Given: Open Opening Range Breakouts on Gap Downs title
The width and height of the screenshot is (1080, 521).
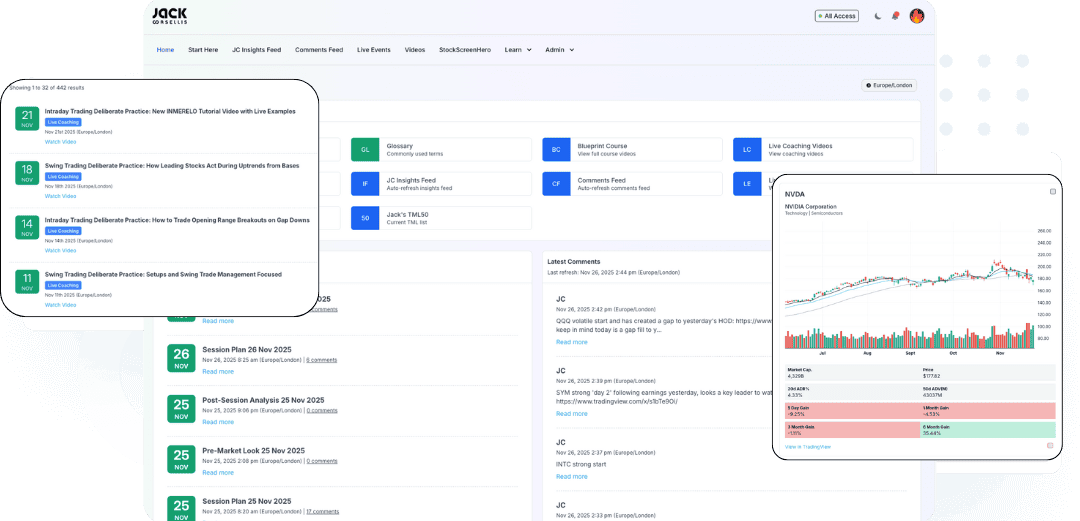Looking at the screenshot, I should click(x=177, y=220).
